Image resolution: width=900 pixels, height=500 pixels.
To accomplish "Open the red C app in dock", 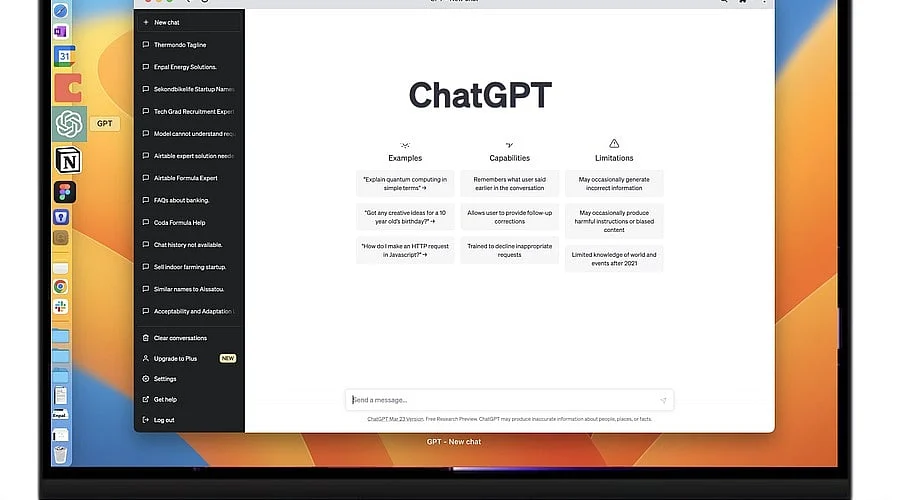I will click(68, 88).
